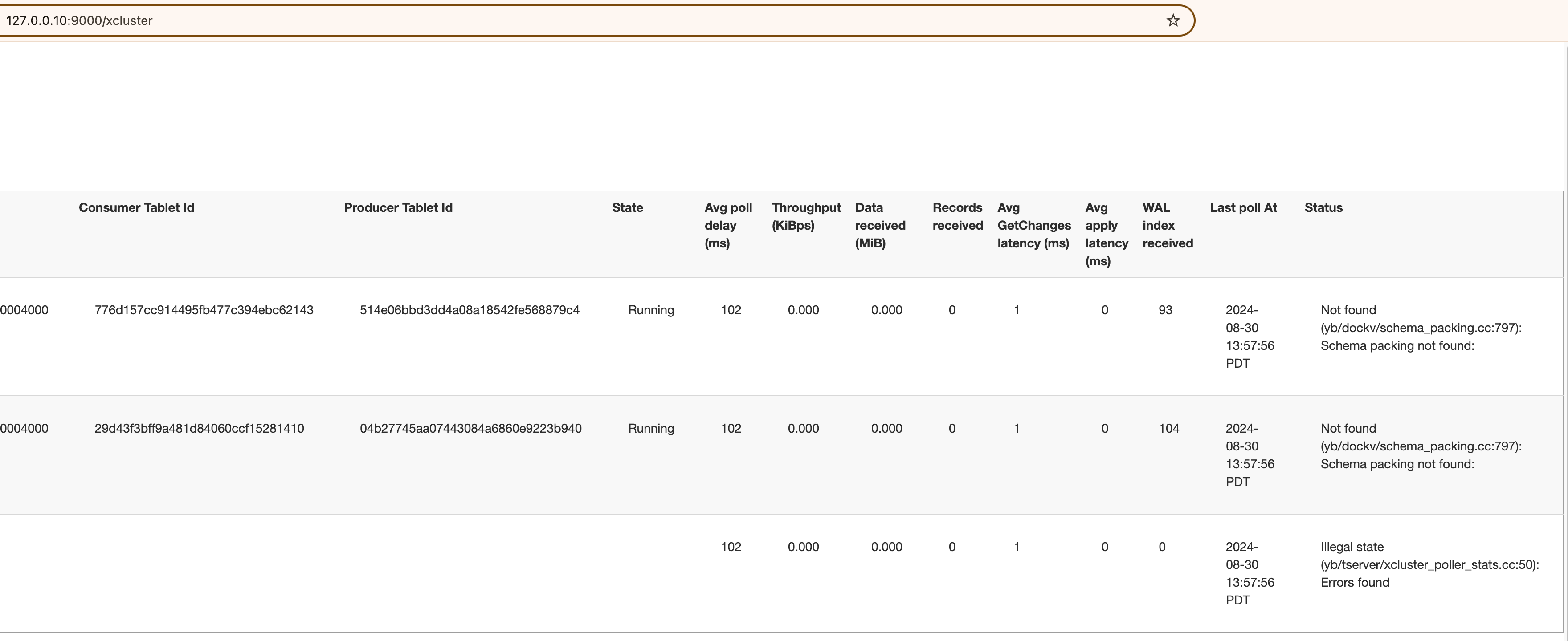
Task: Click the Records received column header
Action: click(x=957, y=216)
